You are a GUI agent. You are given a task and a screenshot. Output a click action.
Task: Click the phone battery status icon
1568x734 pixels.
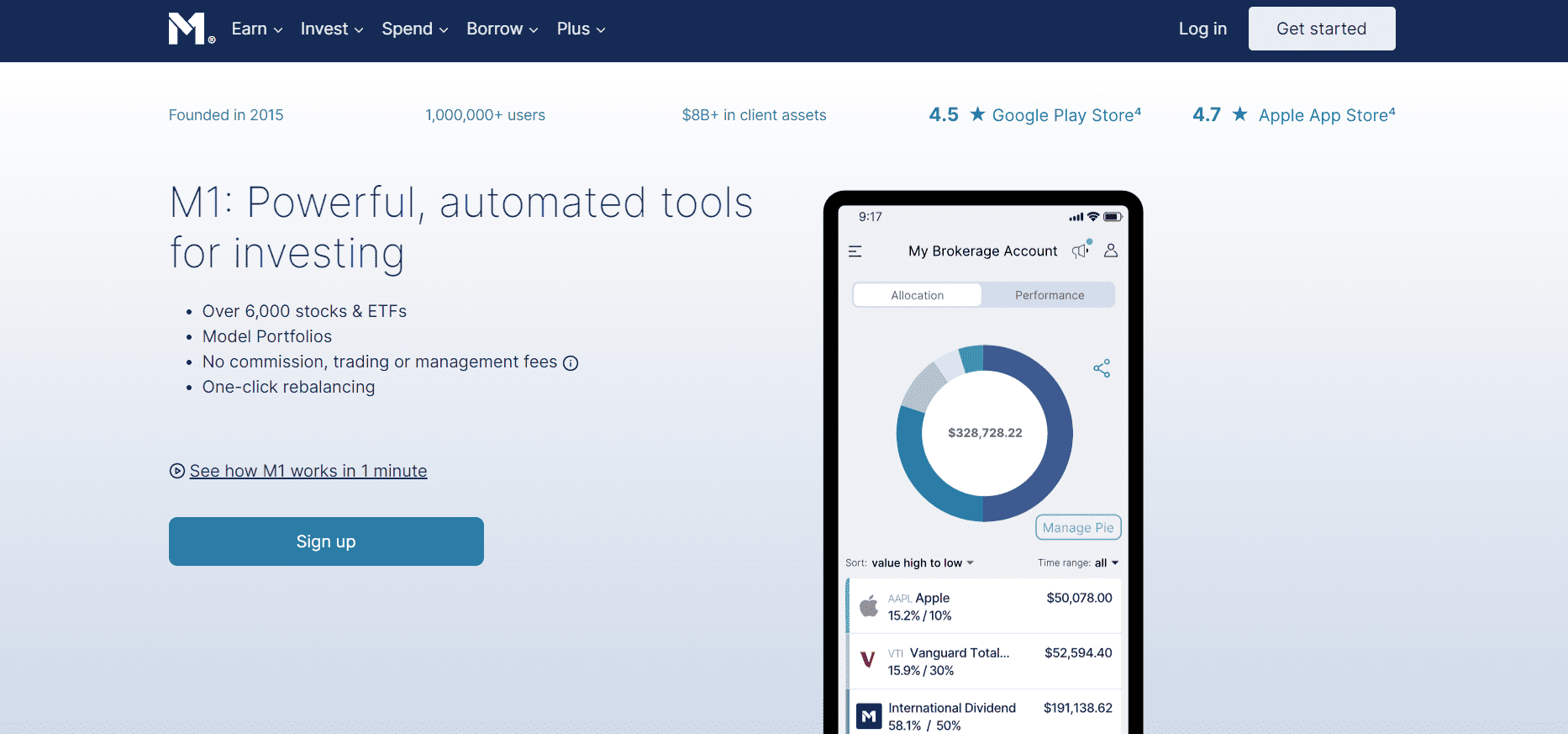1113,217
